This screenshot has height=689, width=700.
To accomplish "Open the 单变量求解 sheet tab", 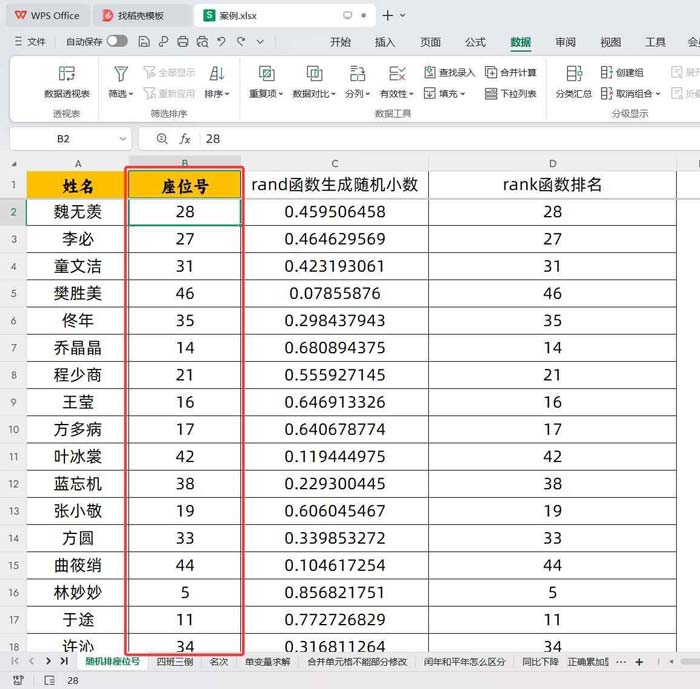I will 267,662.
